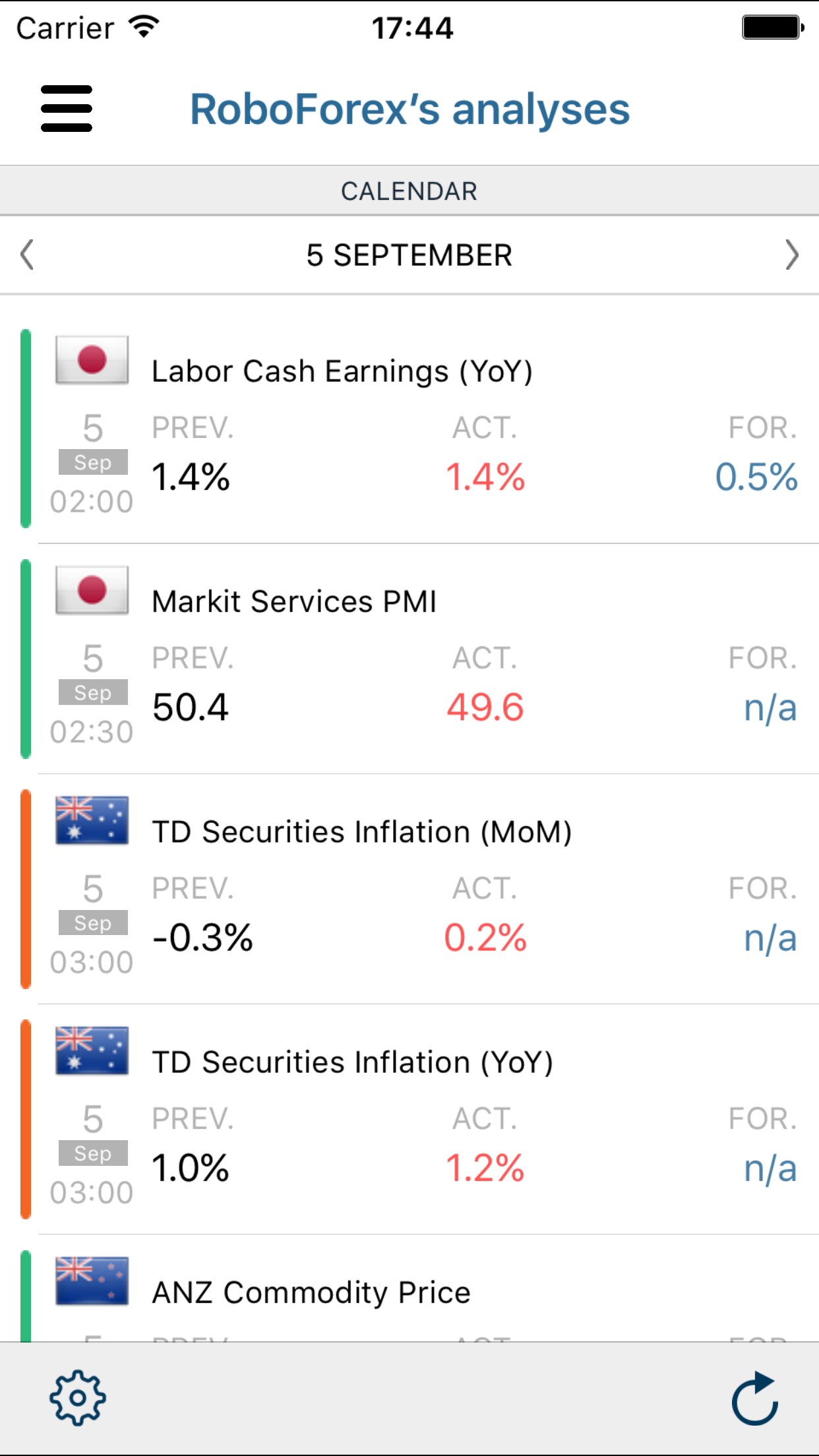Tap Australia flag beside TD Inflation (MoM)
The image size is (819, 1456).
(x=92, y=820)
